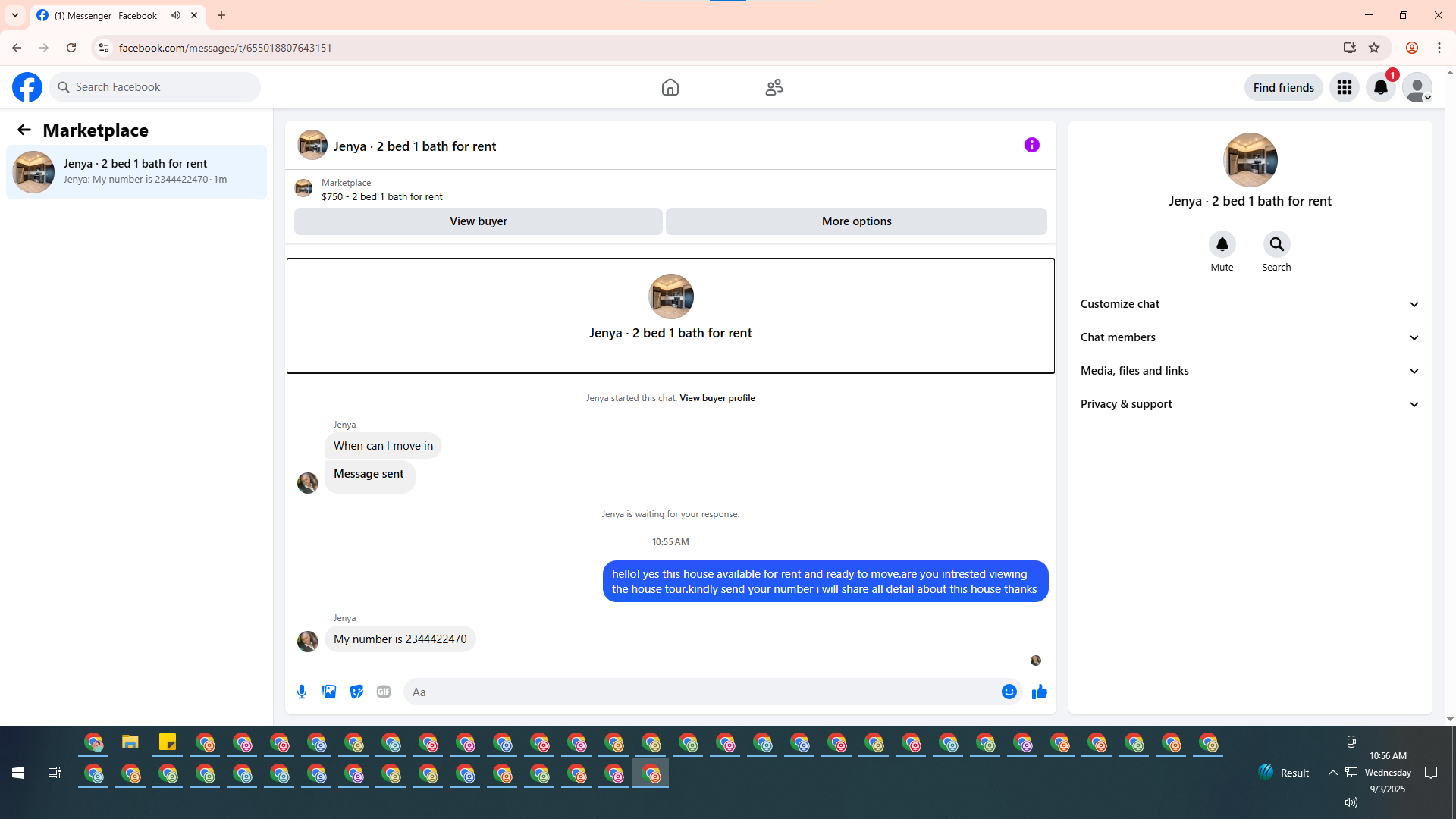Expand Privacy & support section
The height and width of the screenshot is (819, 1456).
1250,404
